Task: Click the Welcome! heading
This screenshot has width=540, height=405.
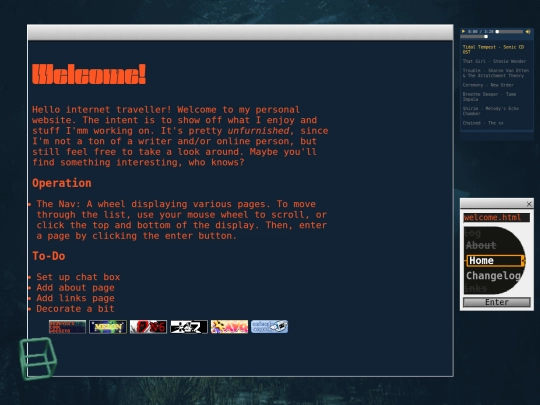Action: pos(89,74)
